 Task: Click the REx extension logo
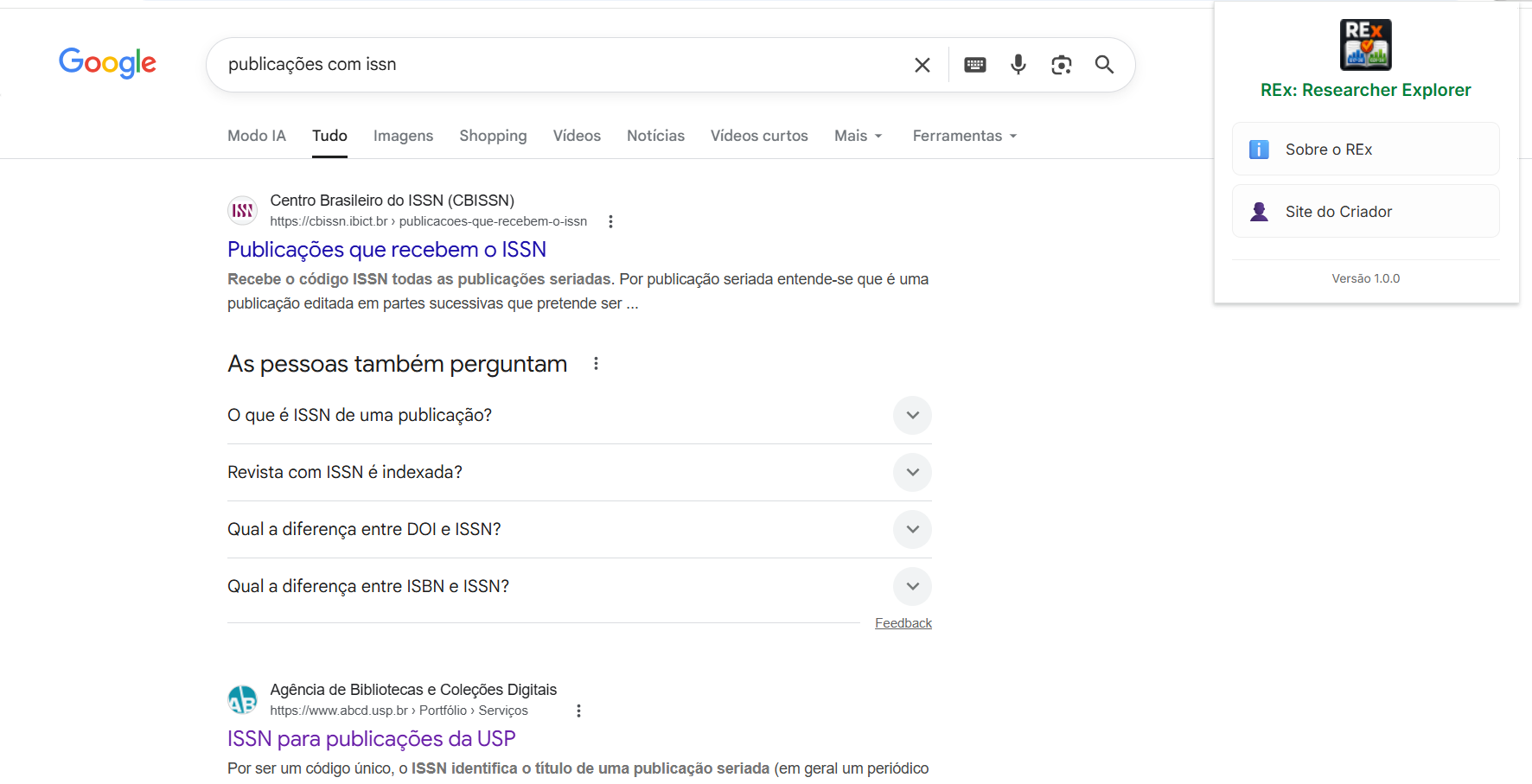1366,45
